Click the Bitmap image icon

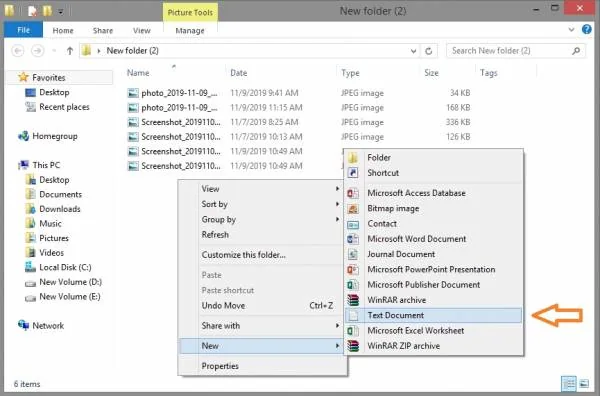coord(353,209)
